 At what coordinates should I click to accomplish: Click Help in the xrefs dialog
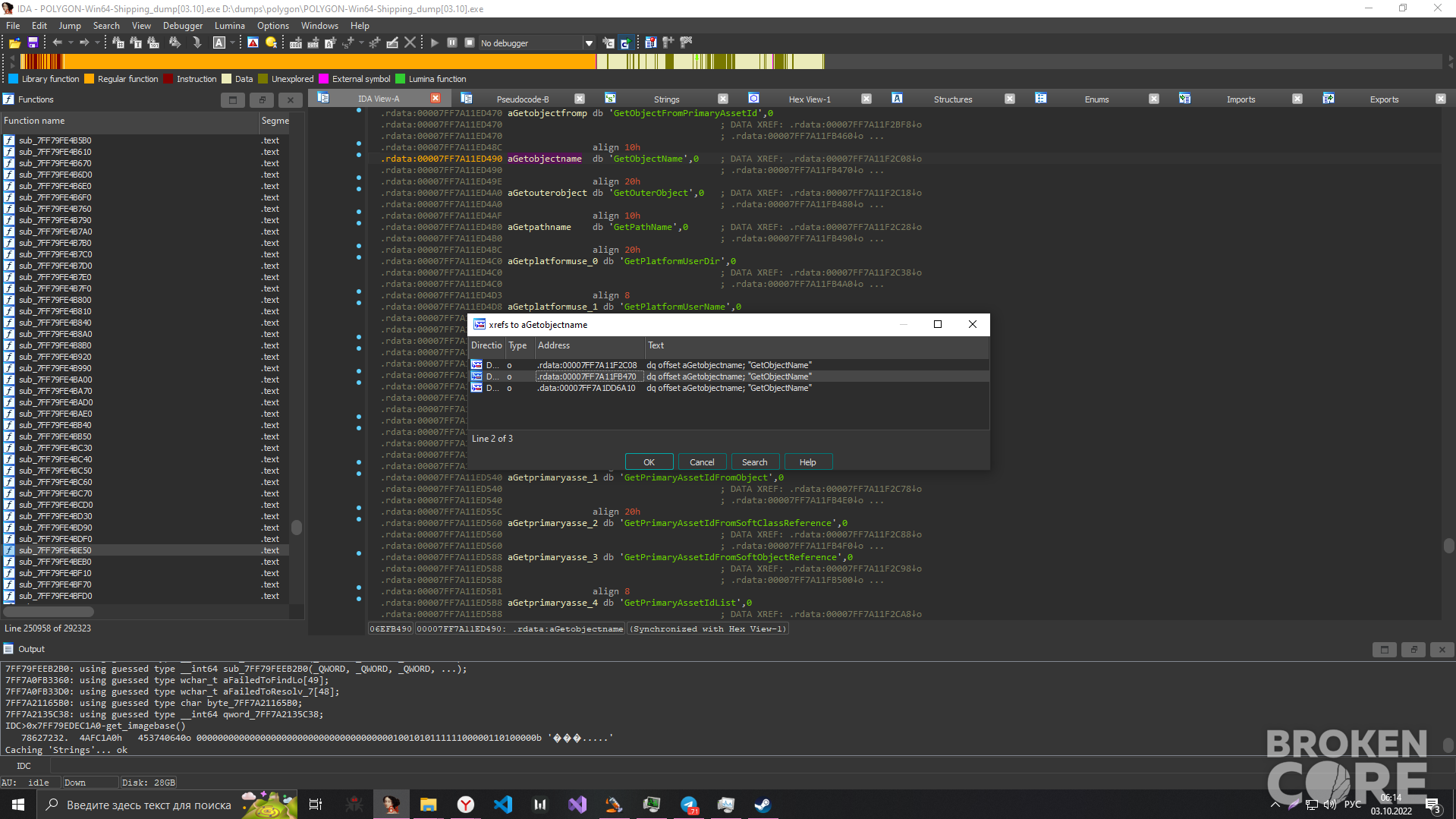(x=808, y=462)
